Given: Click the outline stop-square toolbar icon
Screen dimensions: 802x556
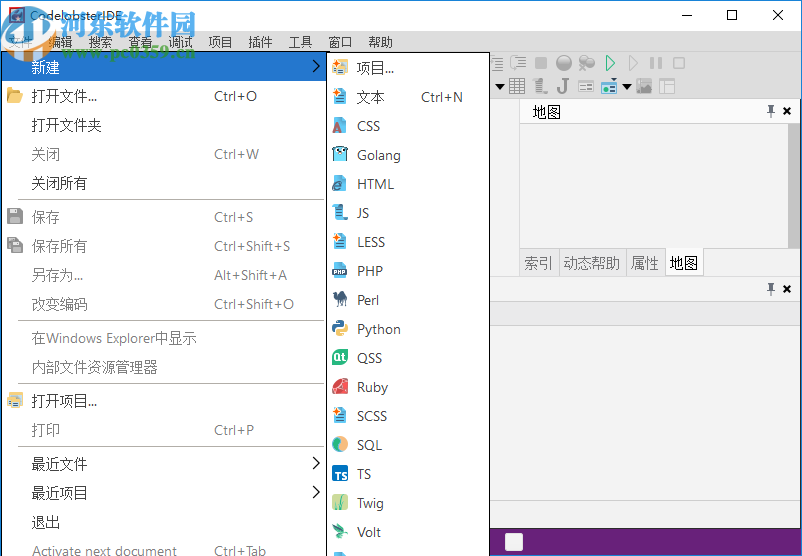Looking at the screenshot, I should pyautogui.click(x=679, y=63).
